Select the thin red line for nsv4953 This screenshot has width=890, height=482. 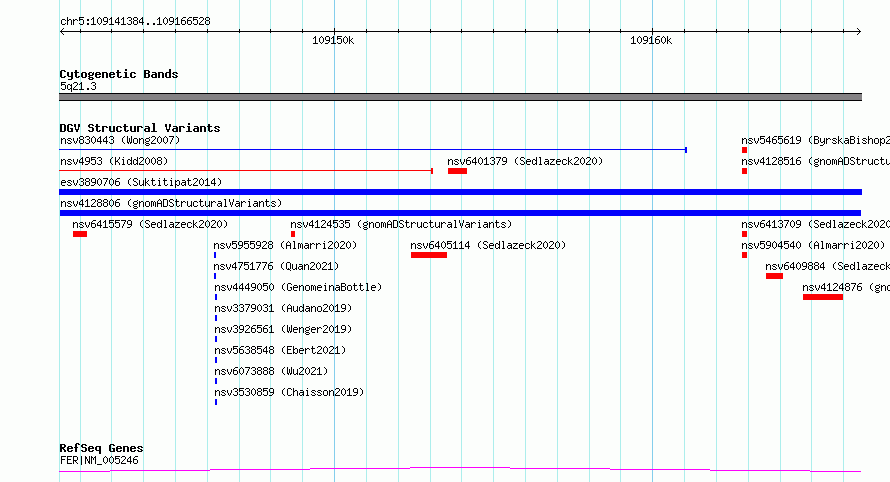tap(246, 171)
